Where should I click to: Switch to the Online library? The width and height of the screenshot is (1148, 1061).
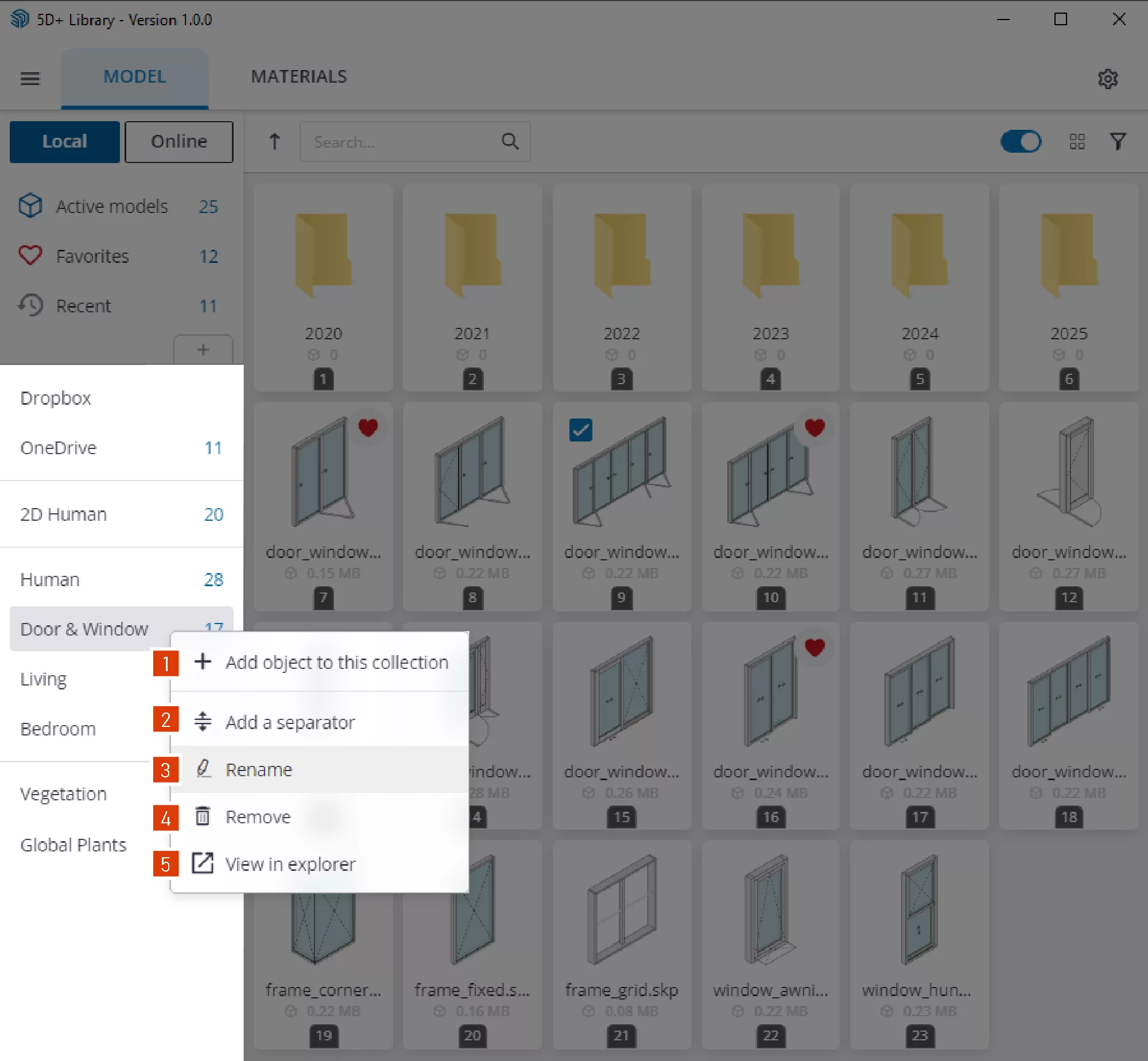point(179,141)
